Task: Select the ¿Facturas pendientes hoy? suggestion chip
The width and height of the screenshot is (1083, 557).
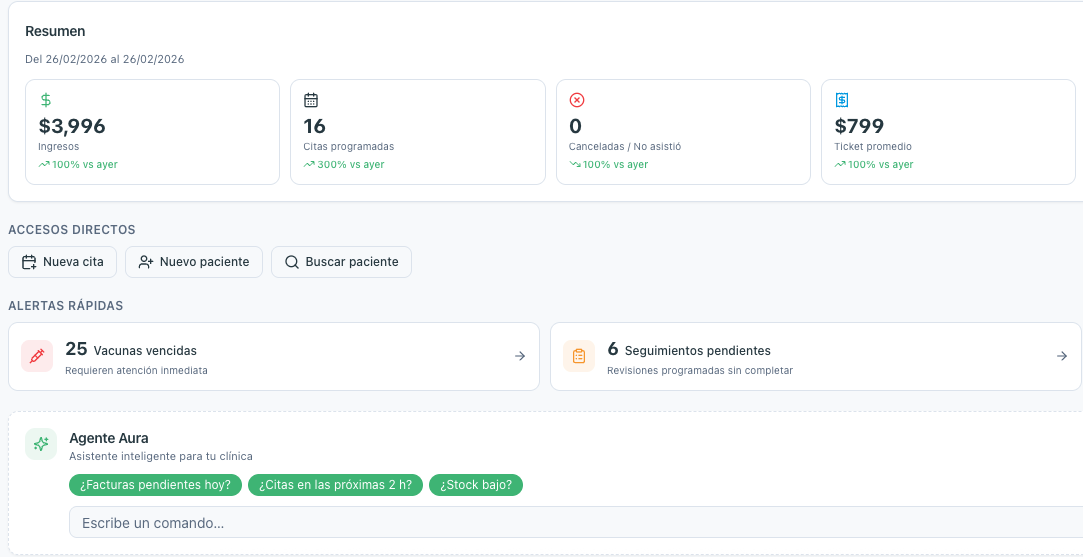Action: [x=155, y=485]
